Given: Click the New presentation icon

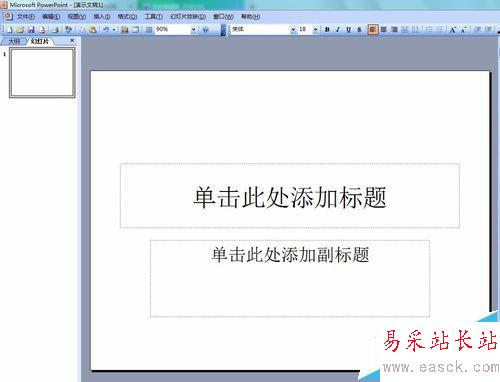Looking at the screenshot, I should (x=9, y=30).
